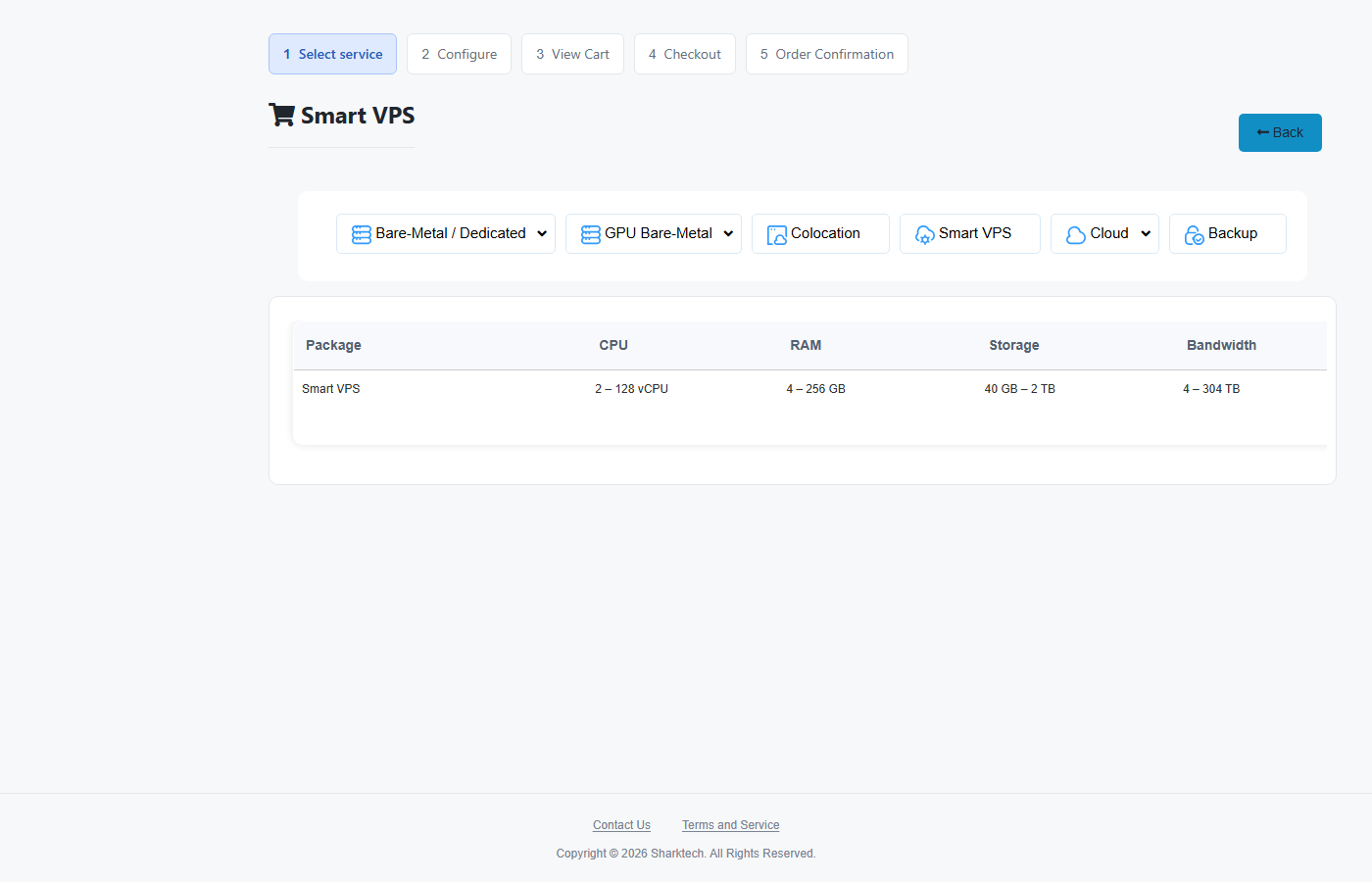This screenshot has width=1372, height=882.
Task: Open the Terms and Service link
Action: click(x=731, y=825)
